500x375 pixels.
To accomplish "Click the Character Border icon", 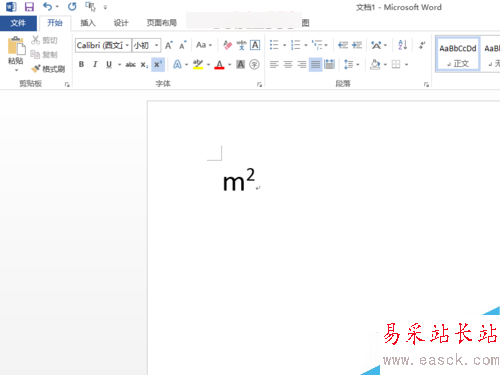I will click(x=255, y=45).
